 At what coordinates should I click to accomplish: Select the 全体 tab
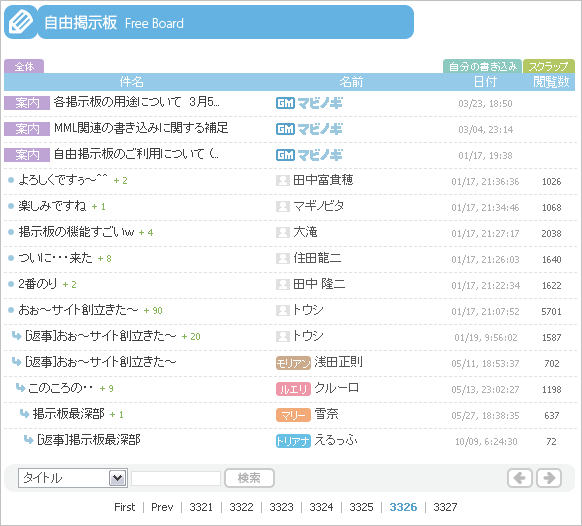pyautogui.click(x=24, y=66)
